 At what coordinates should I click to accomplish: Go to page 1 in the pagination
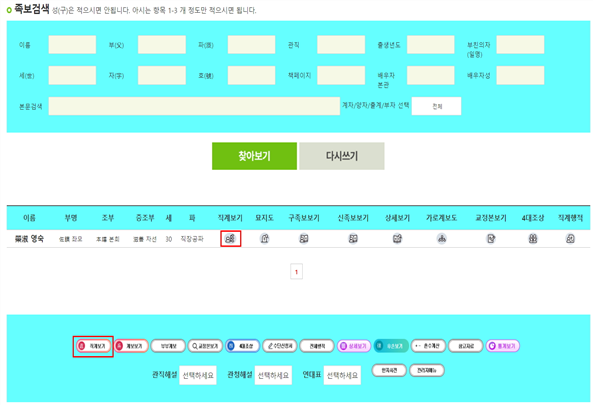[296, 272]
